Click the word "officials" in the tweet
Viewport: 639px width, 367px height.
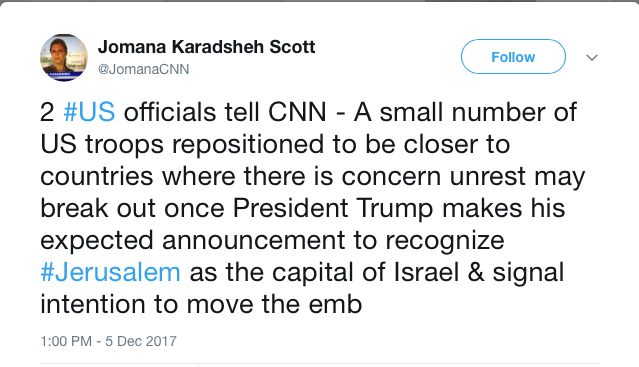click(x=170, y=112)
